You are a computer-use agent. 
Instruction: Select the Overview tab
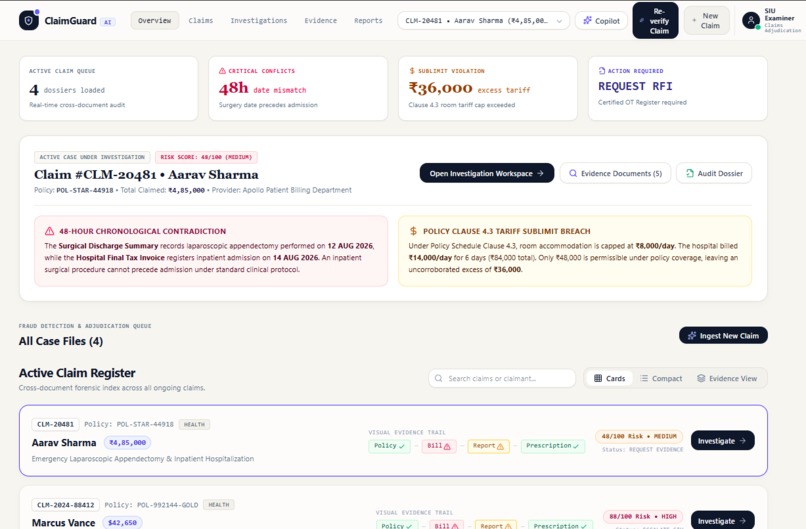point(155,21)
